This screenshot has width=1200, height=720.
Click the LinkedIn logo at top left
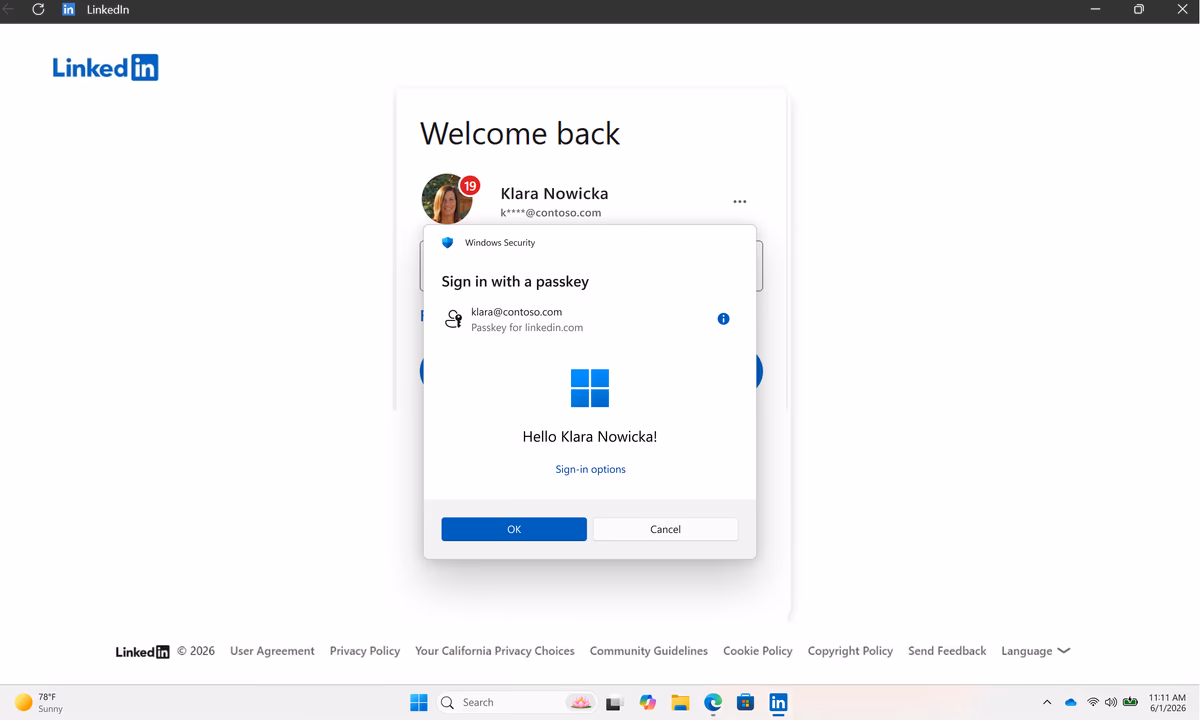[x=105, y=68]
